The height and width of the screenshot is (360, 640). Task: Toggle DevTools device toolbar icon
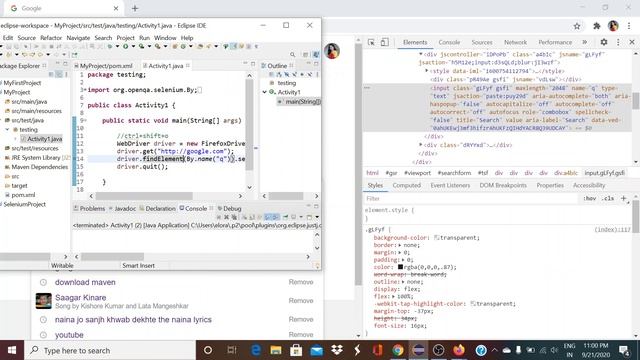click(384, 42)
